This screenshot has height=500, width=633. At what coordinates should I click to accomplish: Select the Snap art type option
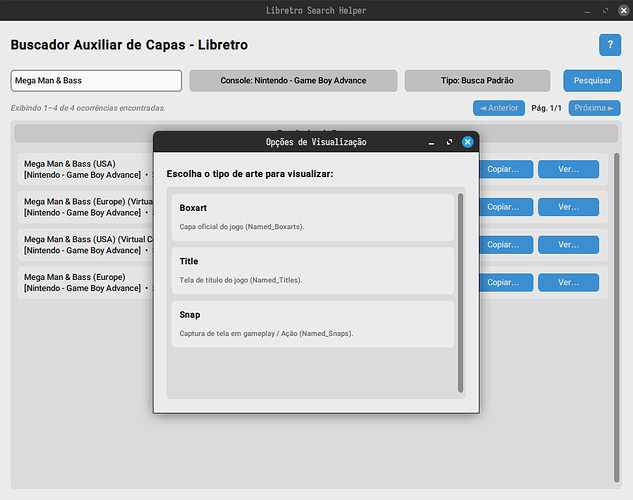[x=313, y=324]
